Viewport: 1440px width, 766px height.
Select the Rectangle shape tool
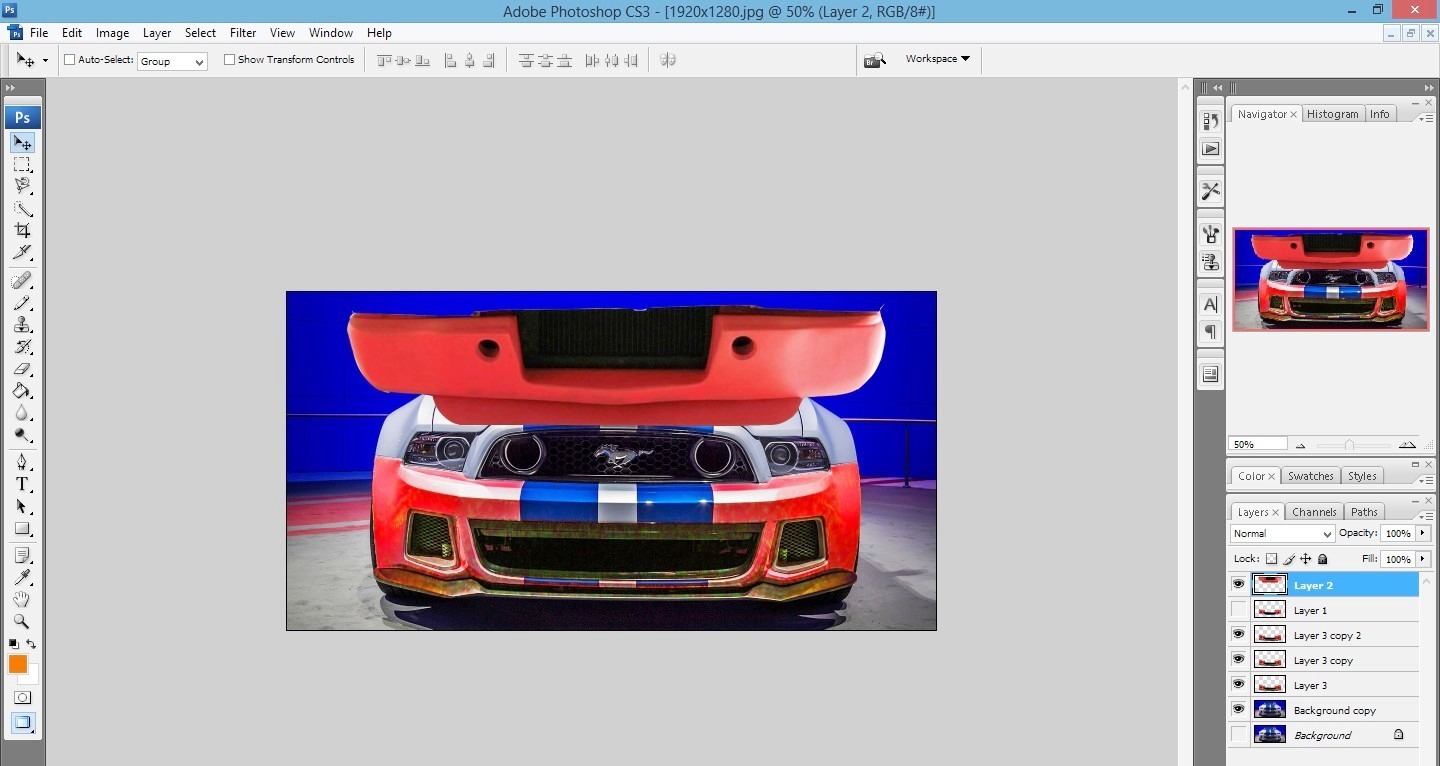[22, 529]
